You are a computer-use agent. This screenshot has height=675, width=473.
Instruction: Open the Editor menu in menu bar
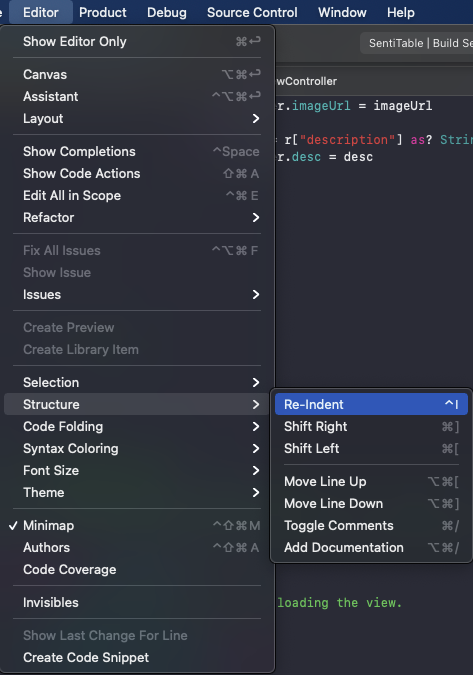click(x=40, y=12)
